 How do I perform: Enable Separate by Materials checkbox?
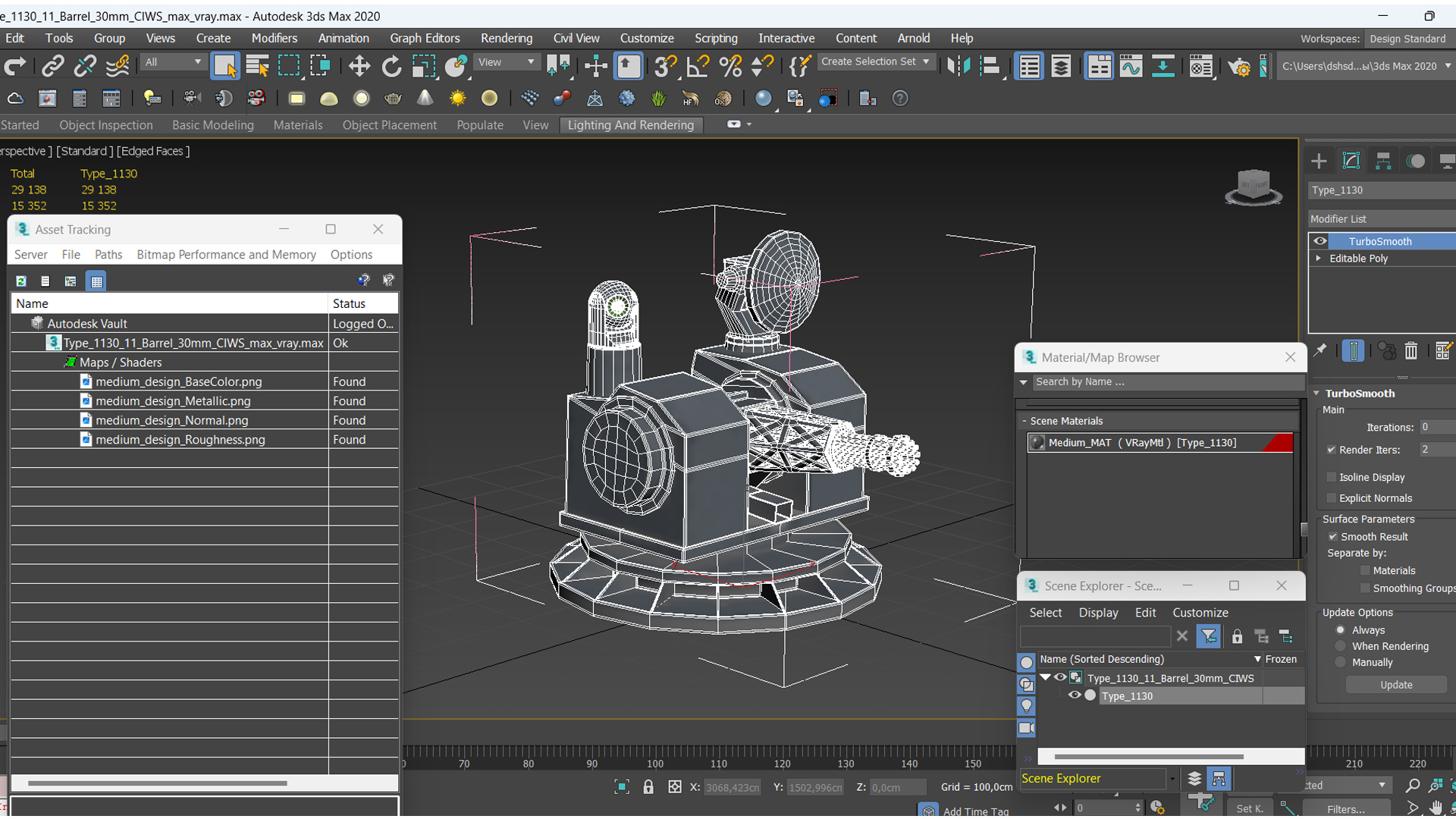[1366, 571]
